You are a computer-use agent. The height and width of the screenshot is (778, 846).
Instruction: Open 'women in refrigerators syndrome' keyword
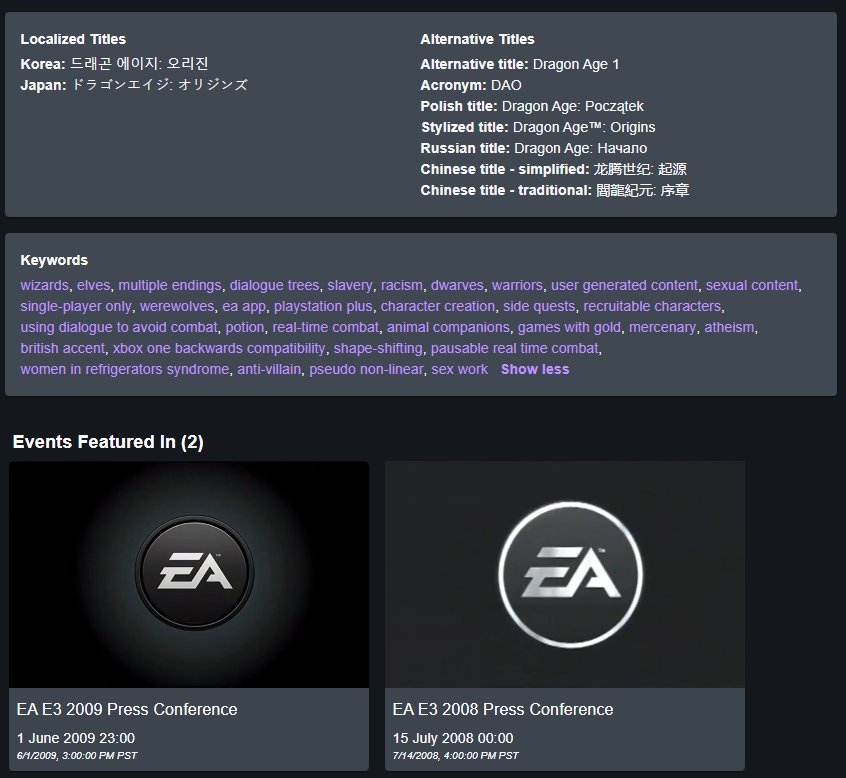[125, 370]
